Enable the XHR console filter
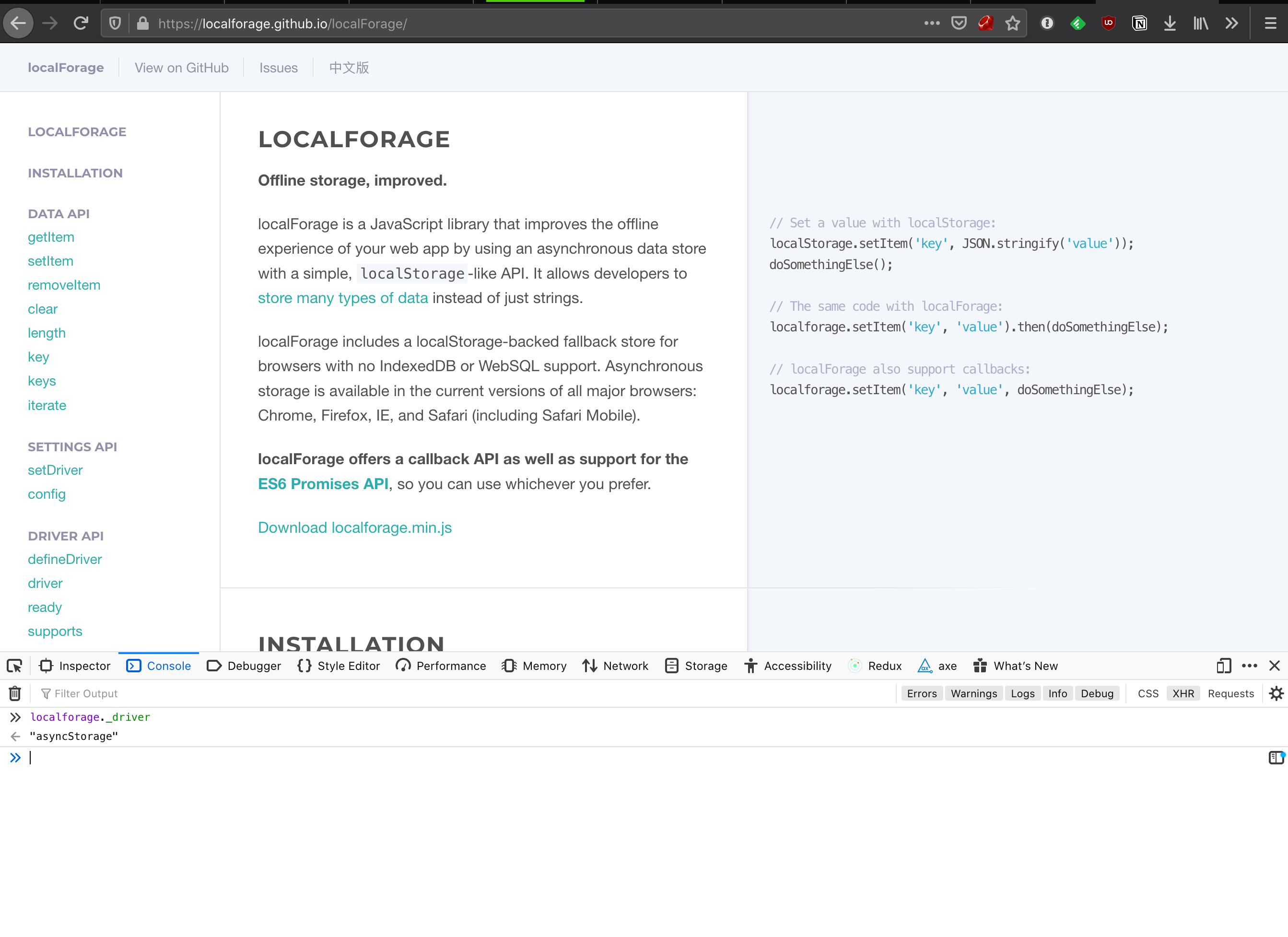This screenshot has width=1288, height=937. tap(1183, 693)
